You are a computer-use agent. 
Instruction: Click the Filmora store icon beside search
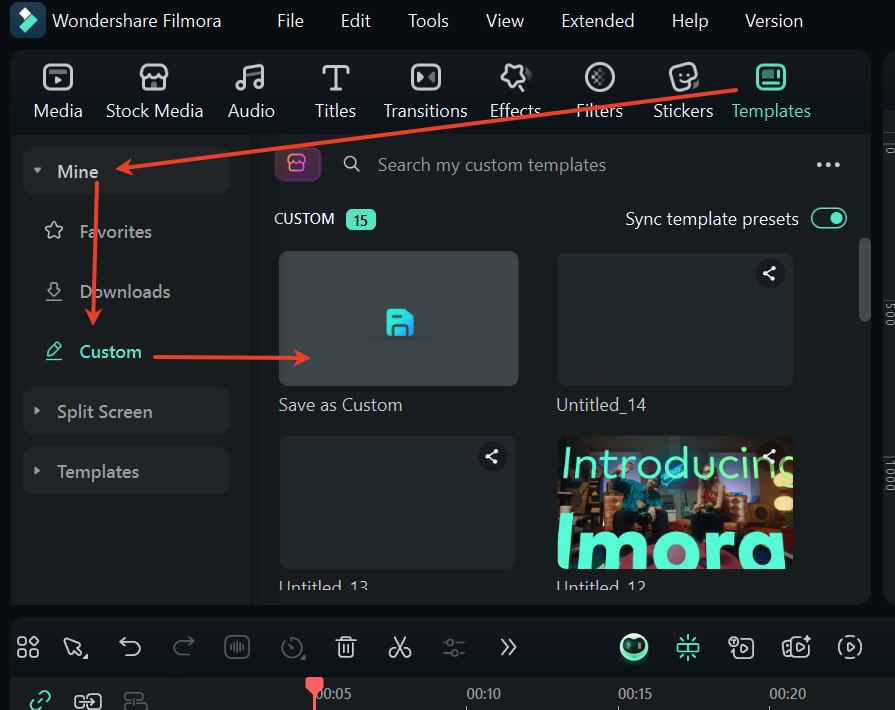click(x=297, y=164)
